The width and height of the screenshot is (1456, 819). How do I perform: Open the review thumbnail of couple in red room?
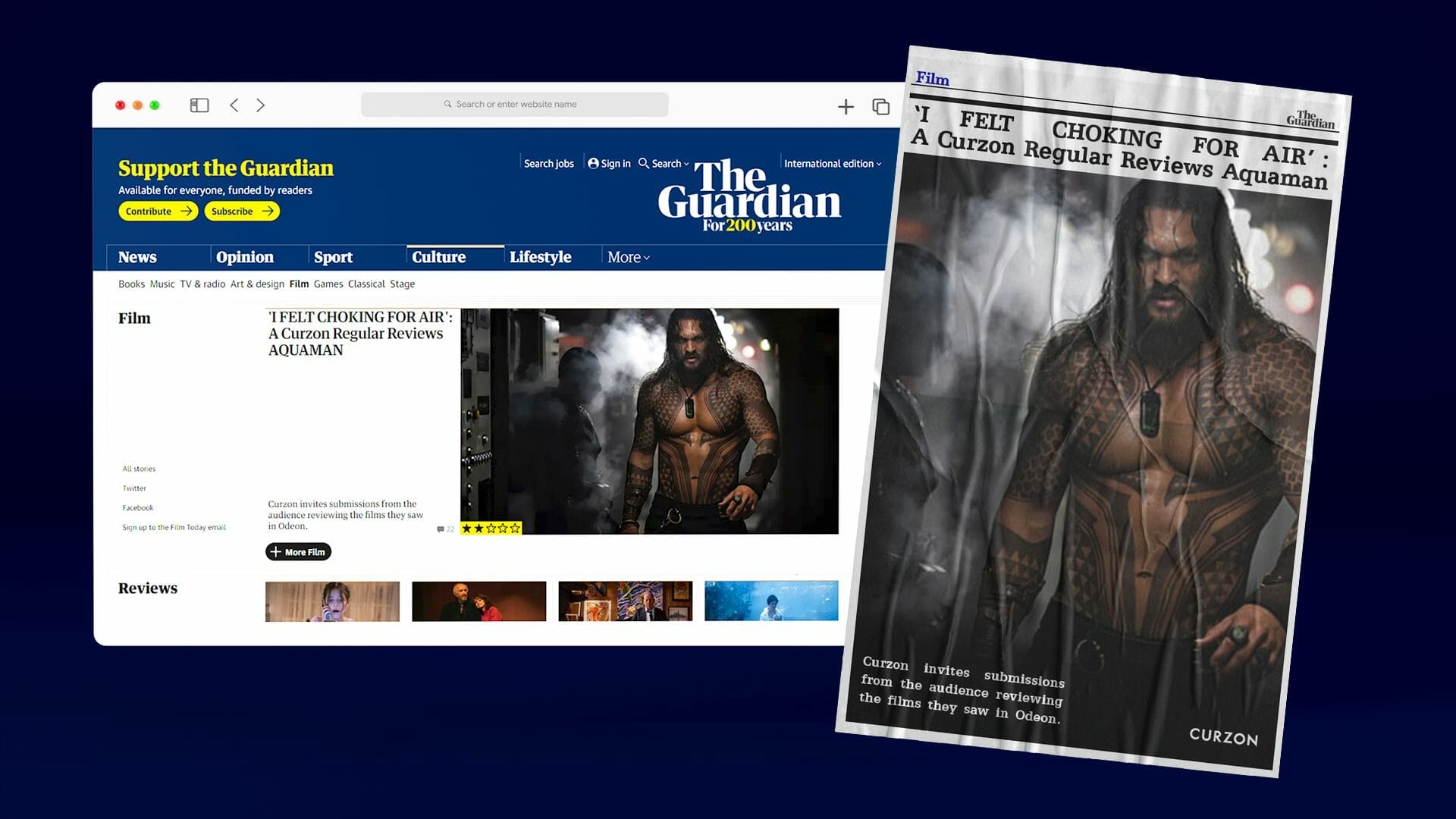pos(479,601)
